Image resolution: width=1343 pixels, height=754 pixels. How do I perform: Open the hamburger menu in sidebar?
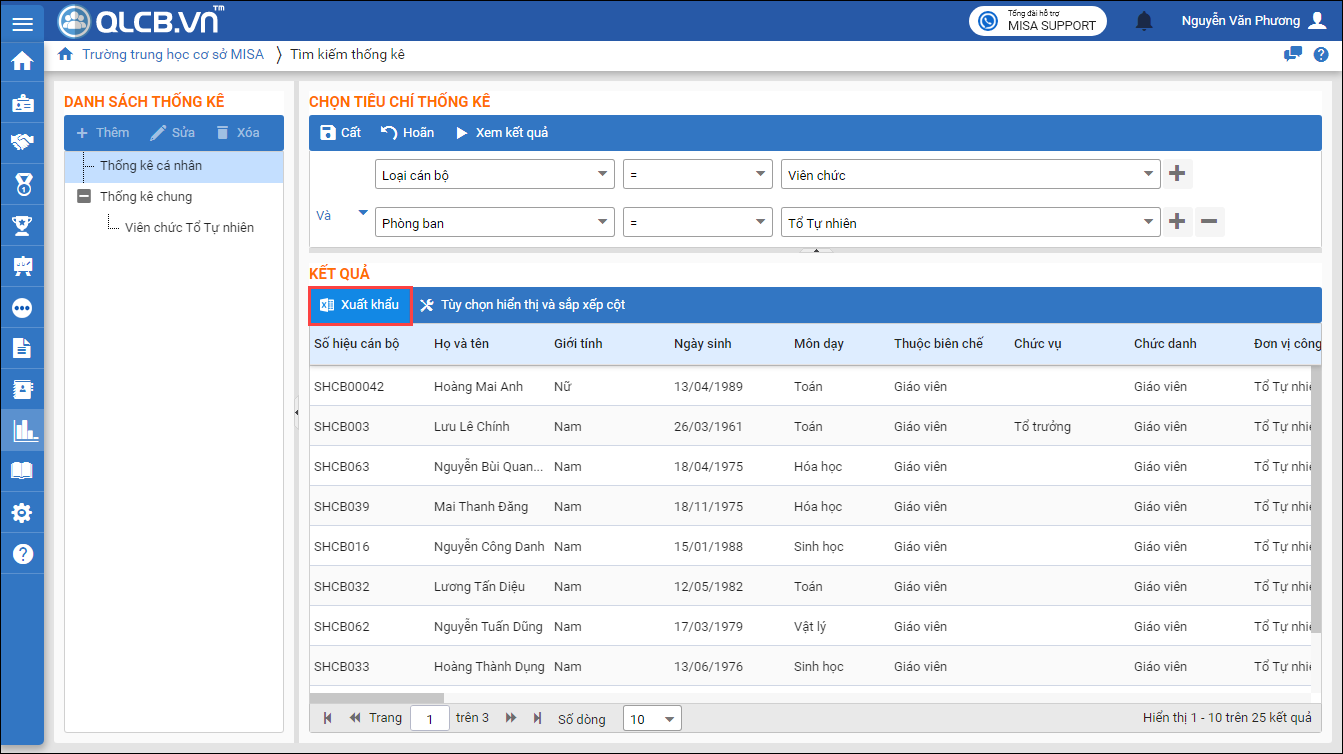coord(22,22)
